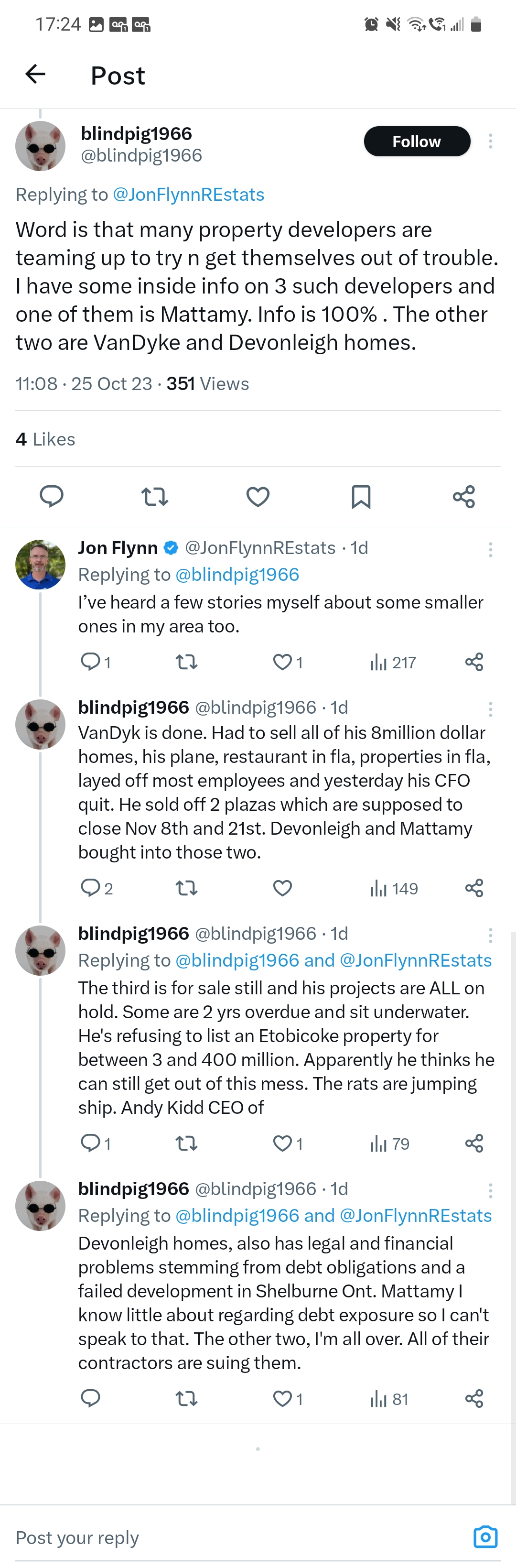Open more options on main post

491,141
